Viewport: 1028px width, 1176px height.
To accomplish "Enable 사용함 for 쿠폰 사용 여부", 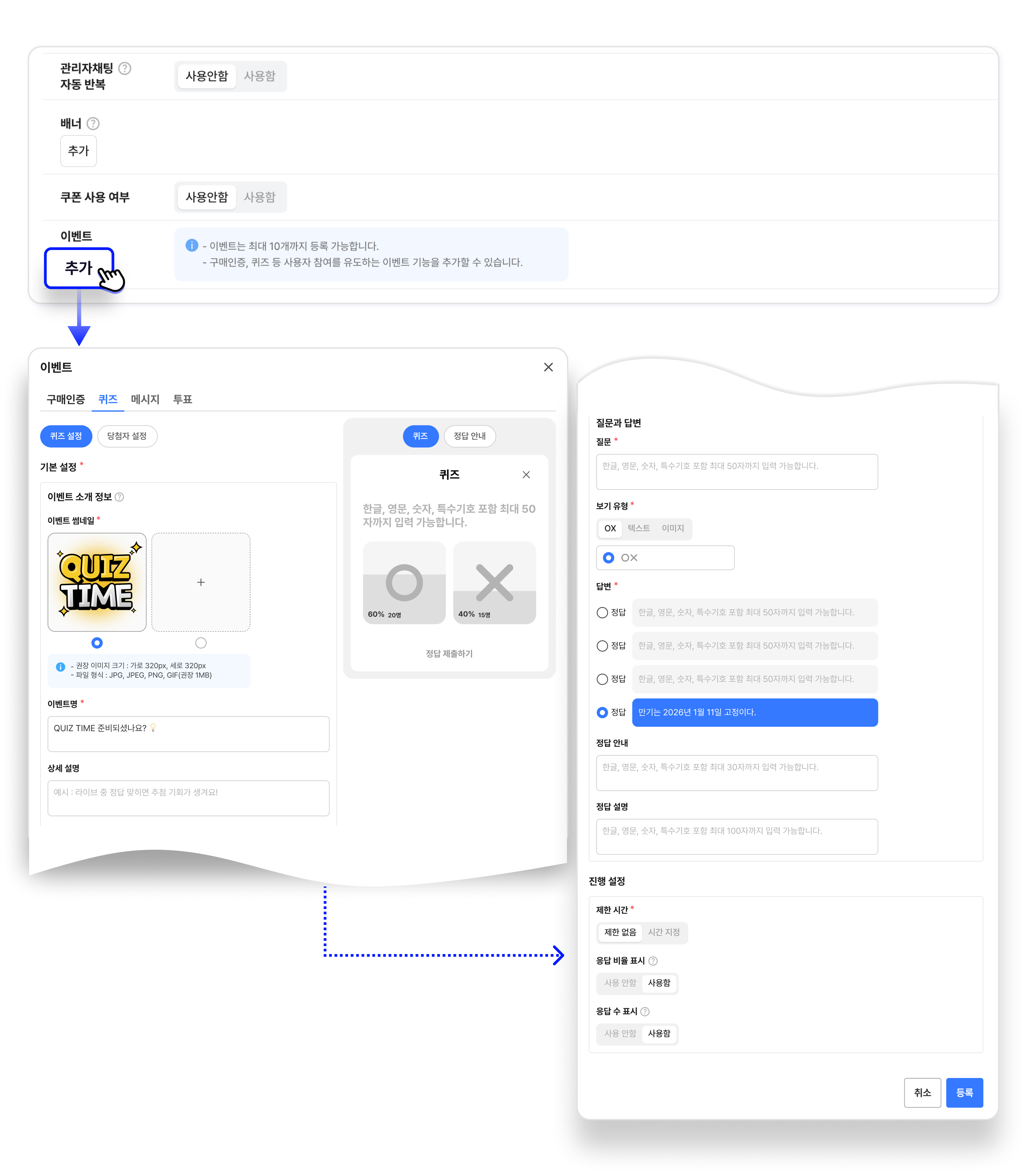I will coord(259,197).
